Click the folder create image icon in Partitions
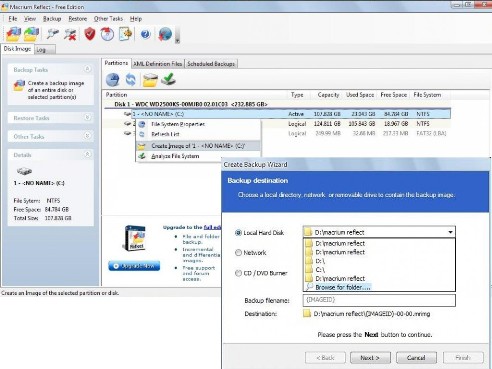 150,80
